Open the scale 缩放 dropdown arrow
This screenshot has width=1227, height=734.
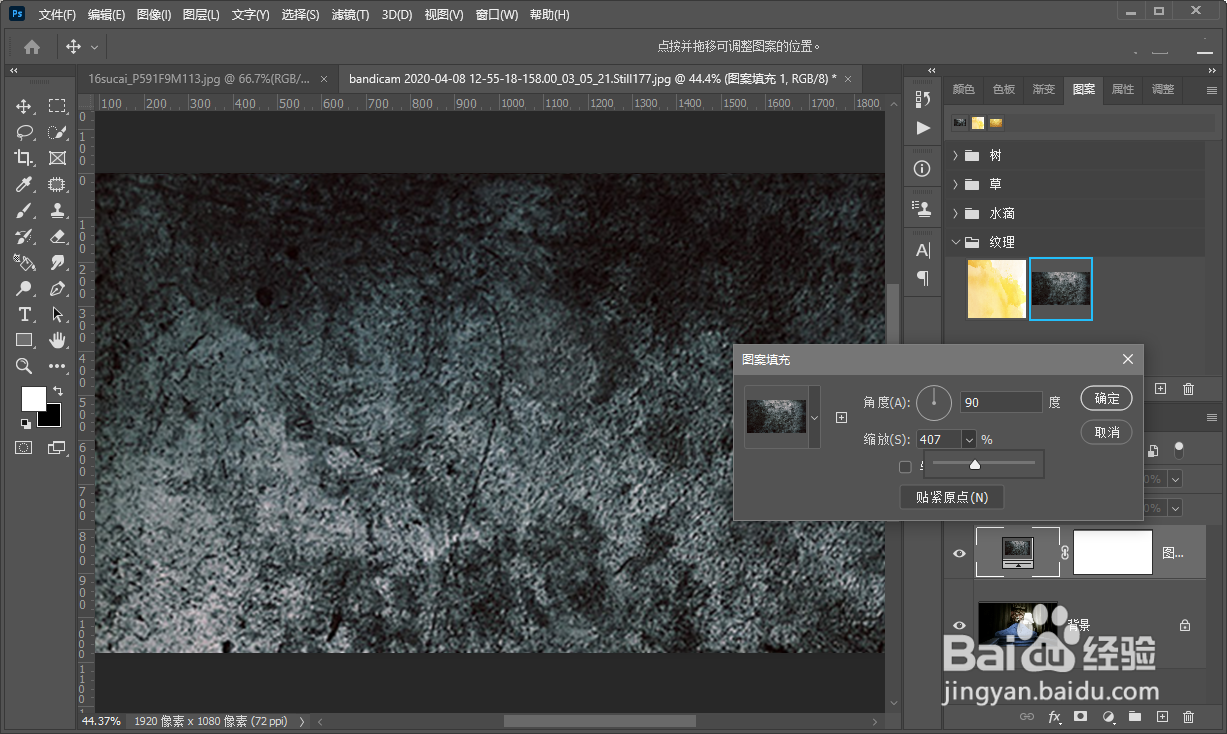pyautogui.click(x=968, y=440)
